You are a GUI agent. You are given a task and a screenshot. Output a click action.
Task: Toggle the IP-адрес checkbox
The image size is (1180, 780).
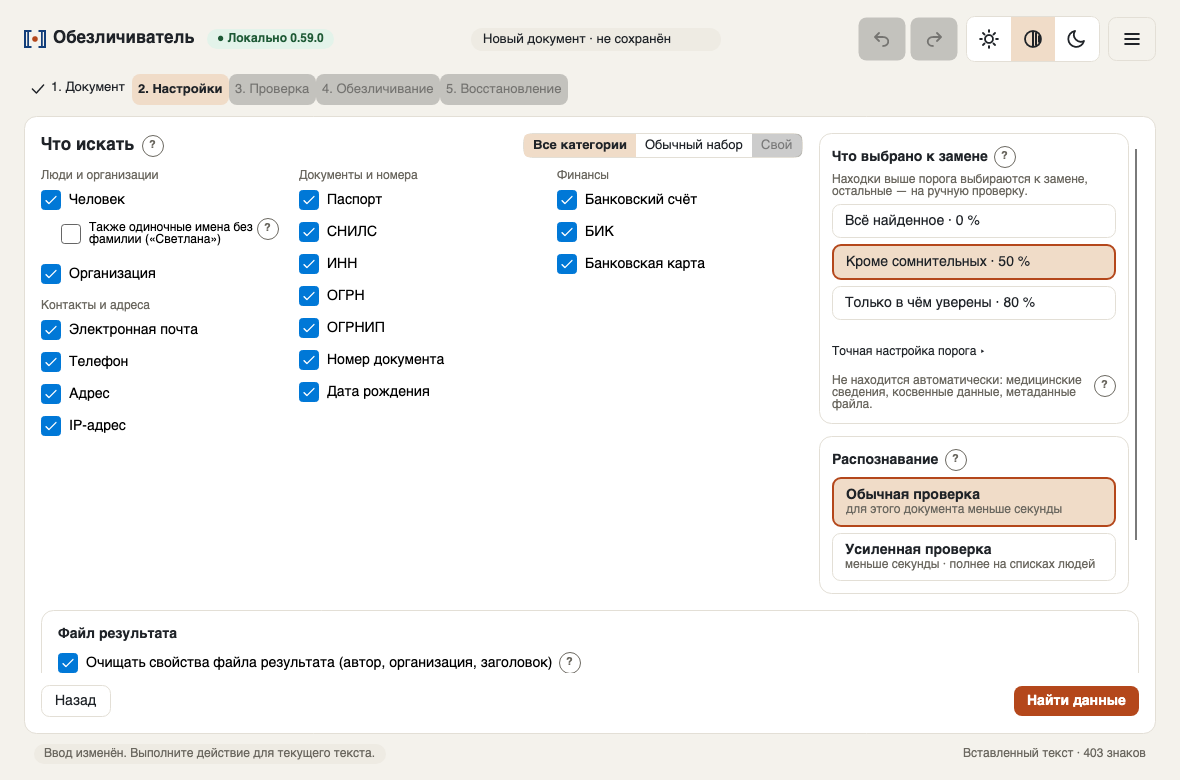(x=50, y=425)
